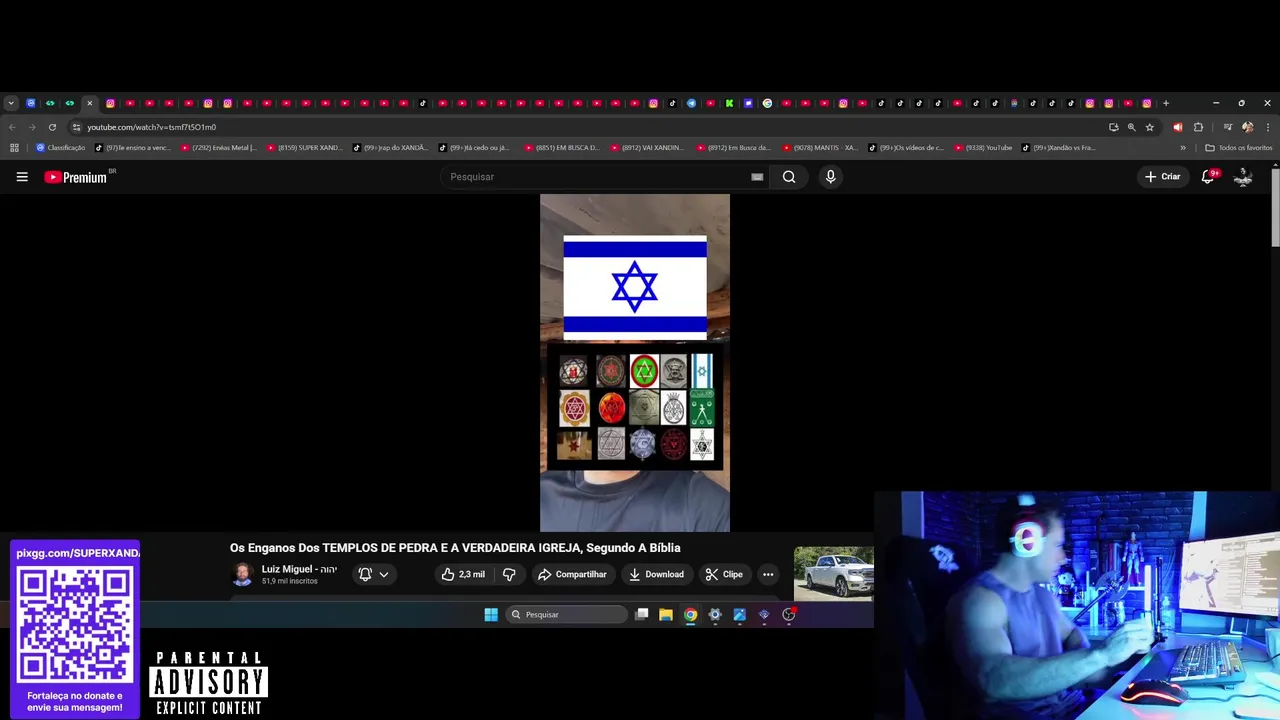Open the Windows Start button

point(491,615)
